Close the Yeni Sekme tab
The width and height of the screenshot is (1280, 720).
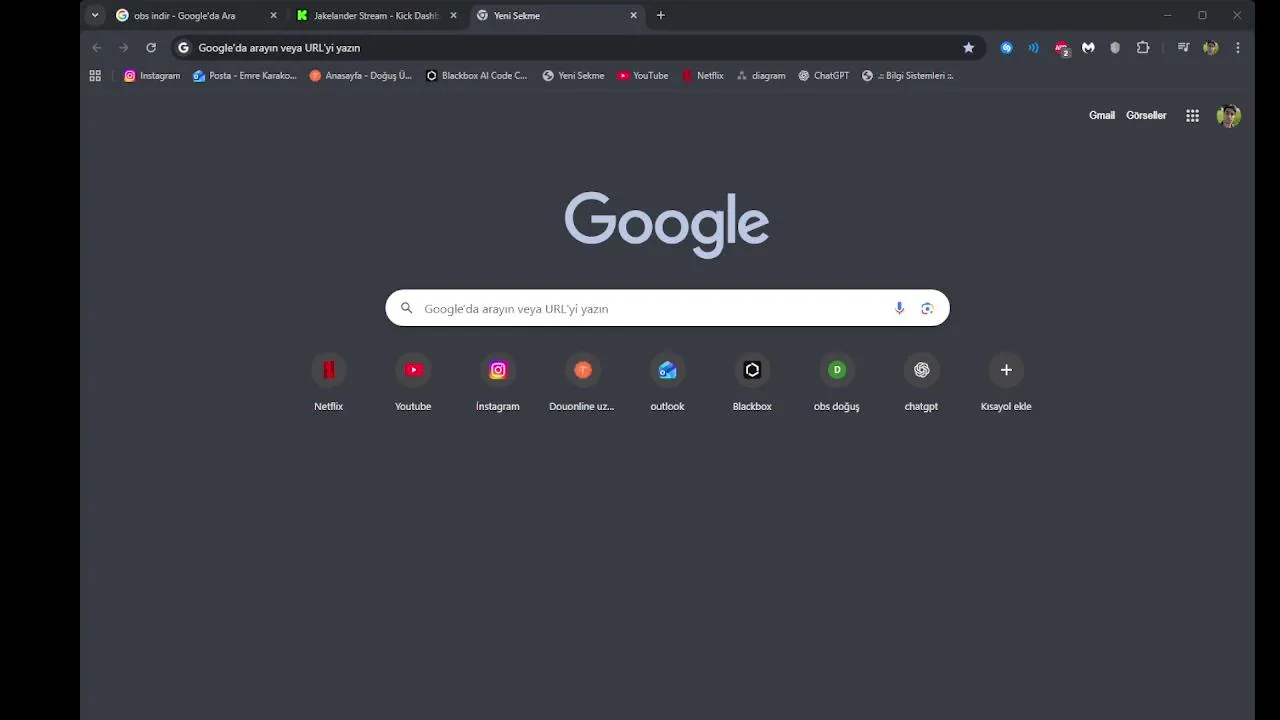click(x=633, y=15)
